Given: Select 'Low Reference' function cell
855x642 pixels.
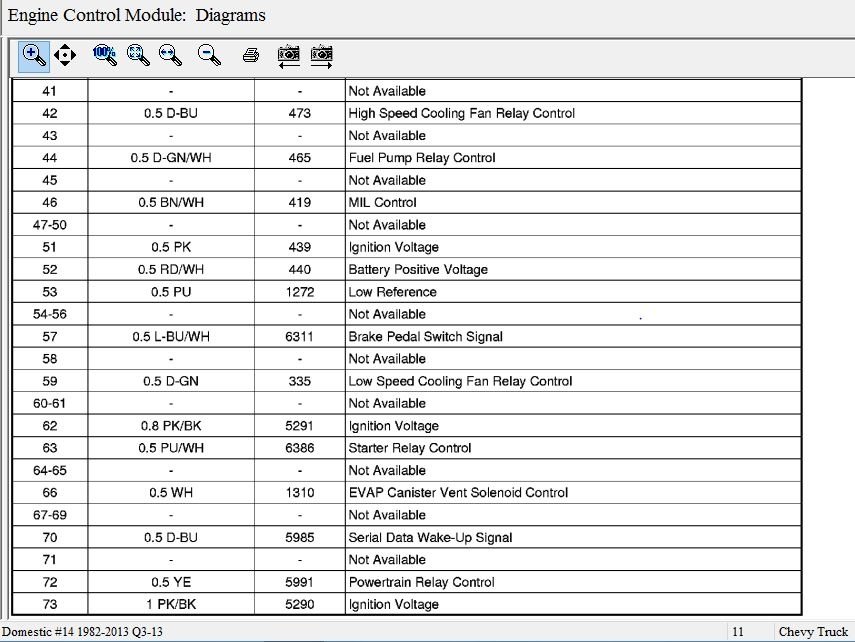Looking at the screenshot, I should [x=573, y=292].
